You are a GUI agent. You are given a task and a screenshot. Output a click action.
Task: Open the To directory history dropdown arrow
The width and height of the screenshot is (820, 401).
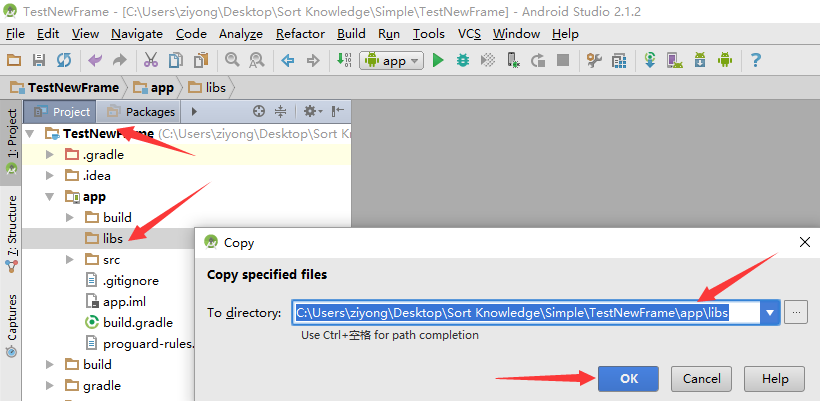click(x=770, y=313)
